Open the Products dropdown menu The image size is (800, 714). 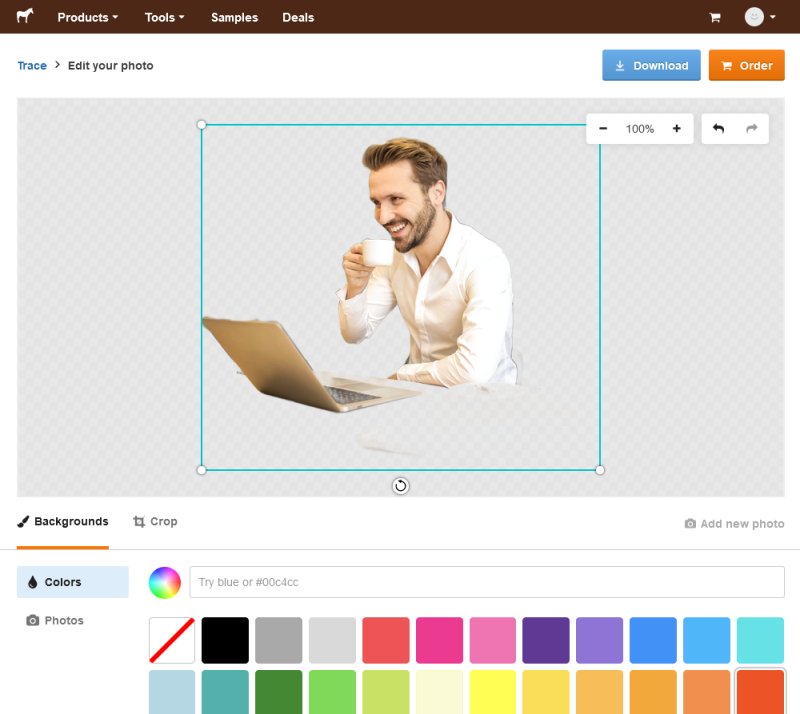pos(87,17)
